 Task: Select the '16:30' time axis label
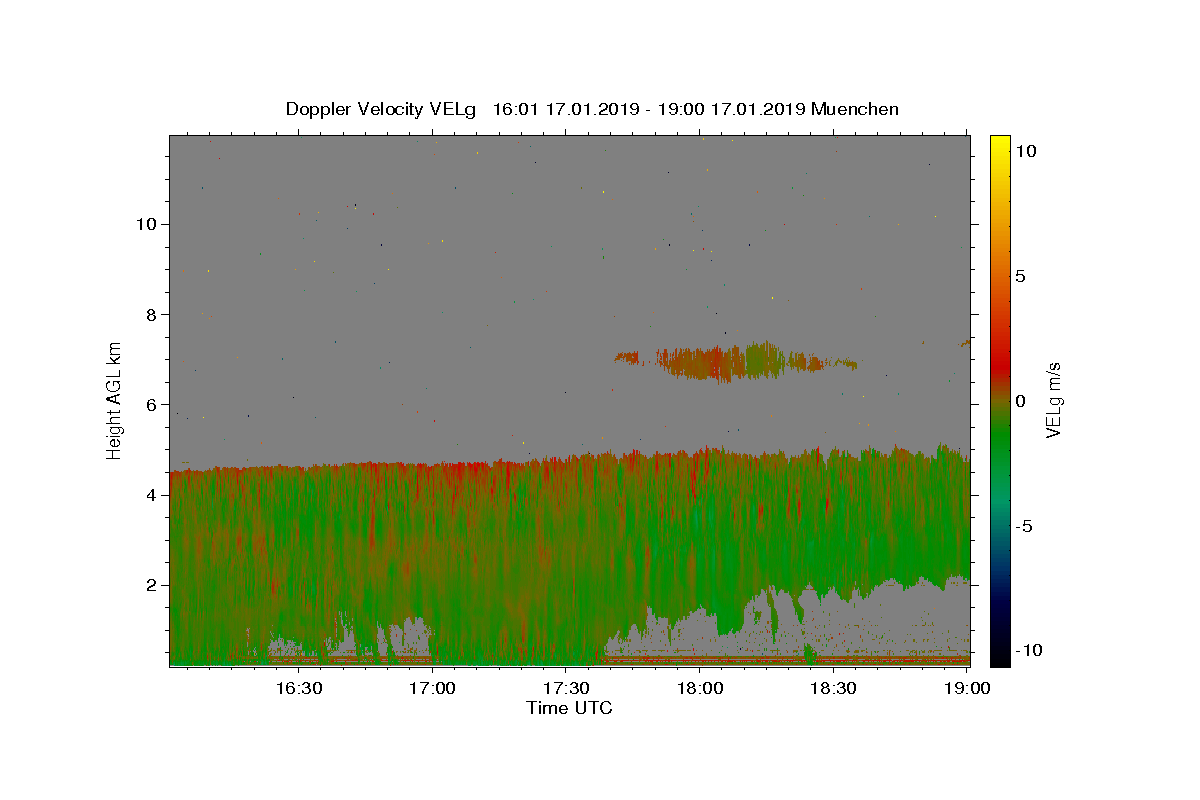(x=299, y=688)
